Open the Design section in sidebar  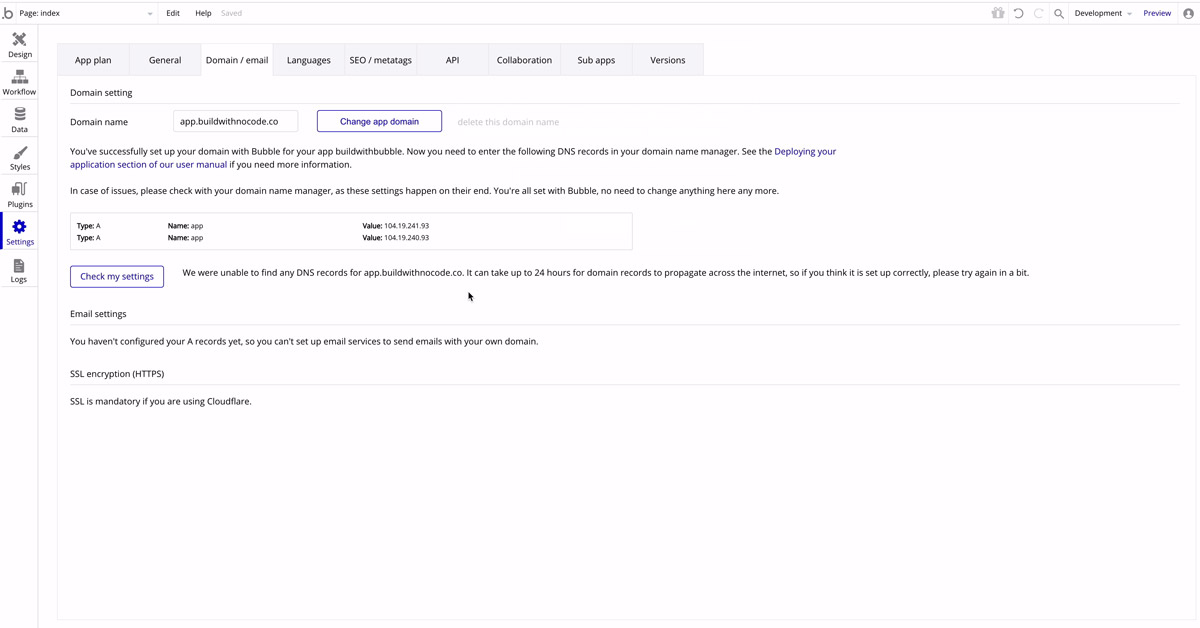click(x=19, y=45)
